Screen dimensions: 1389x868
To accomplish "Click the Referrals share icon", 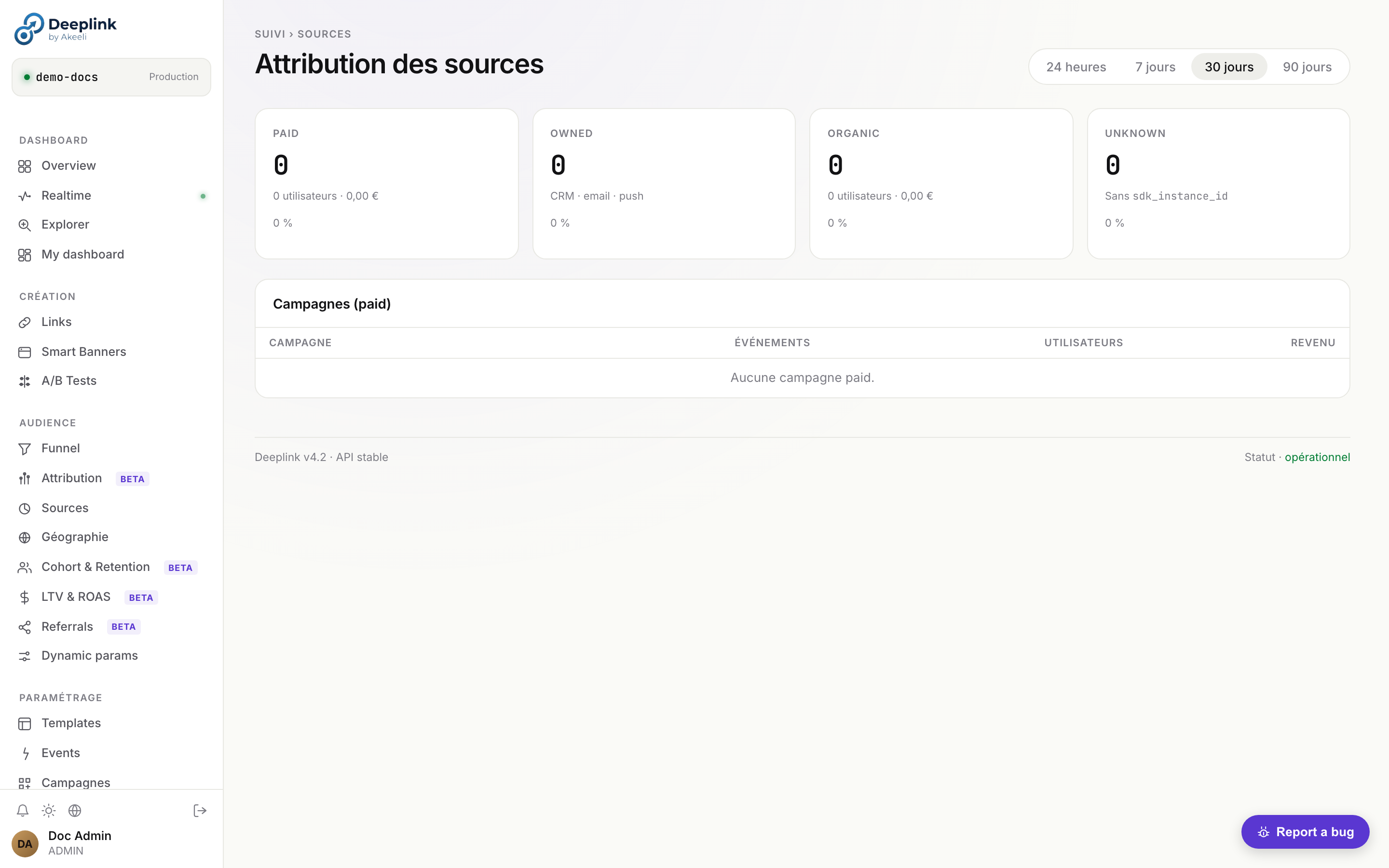I will point(24,627).
